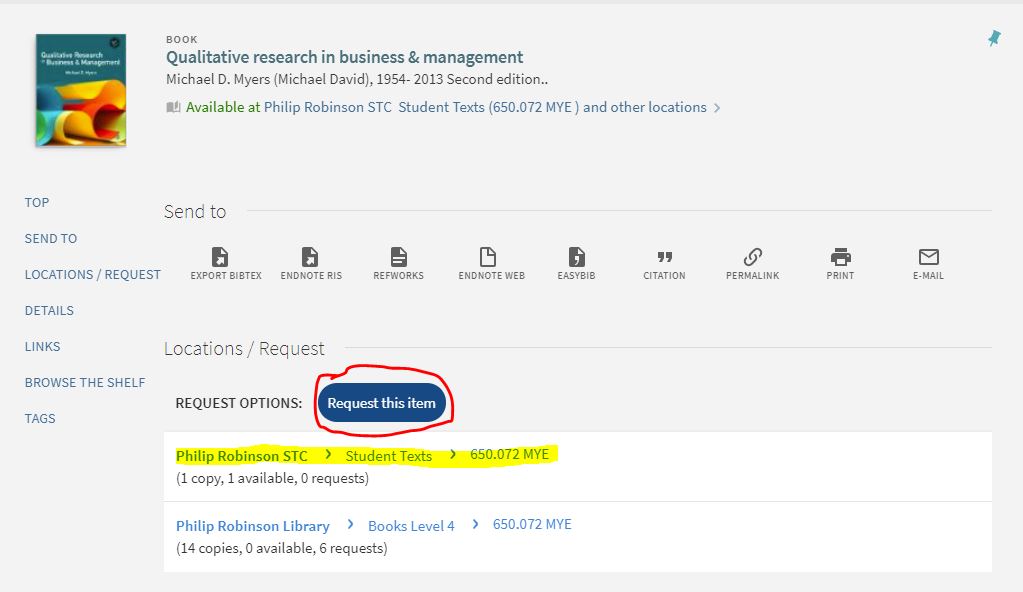Image resolution: width=1023 pixels, height=592 pixels.
Task: Send record to RefWorks
Action: tap(398, 258)
